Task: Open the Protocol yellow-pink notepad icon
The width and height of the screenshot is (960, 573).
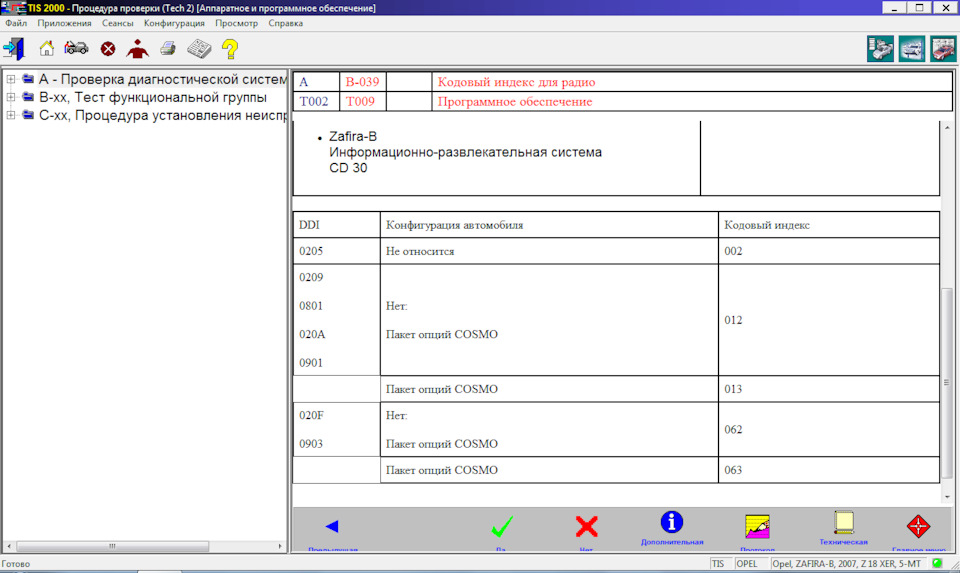Action: click(757, 526)
